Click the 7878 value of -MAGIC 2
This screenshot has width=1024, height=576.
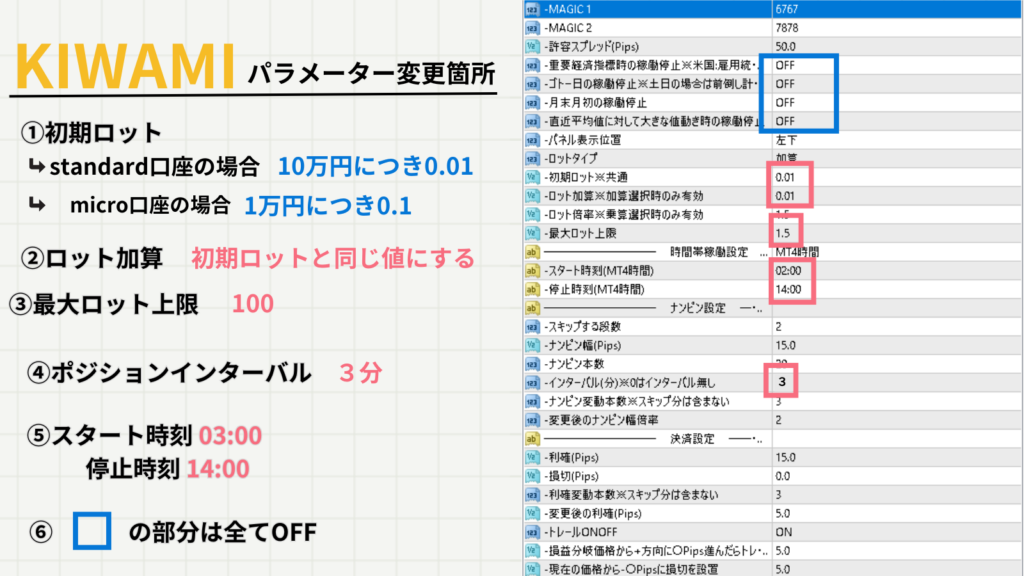pyautogui.click(x=786, y=28)
